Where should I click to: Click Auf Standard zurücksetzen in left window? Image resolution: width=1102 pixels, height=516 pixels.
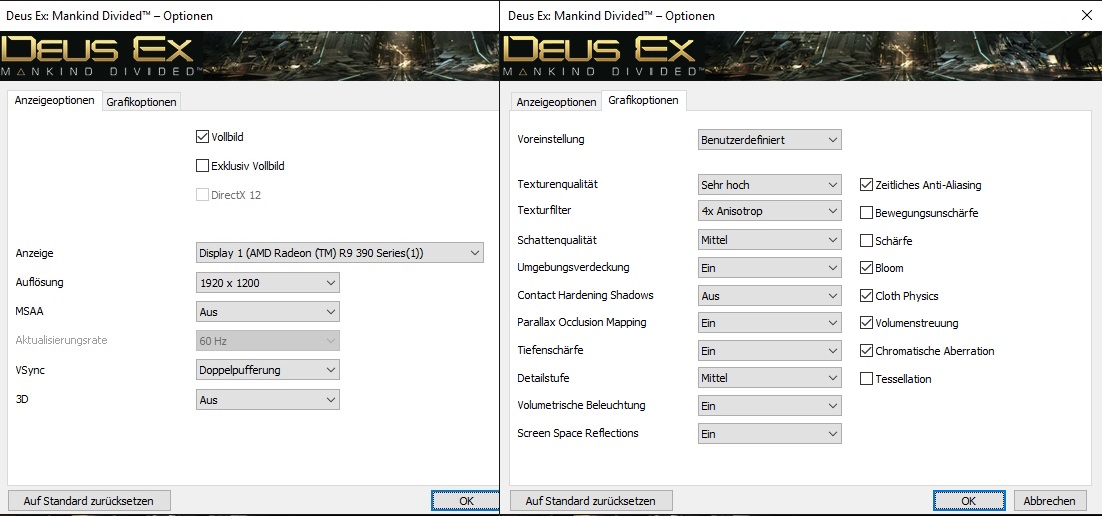[89, 501]
